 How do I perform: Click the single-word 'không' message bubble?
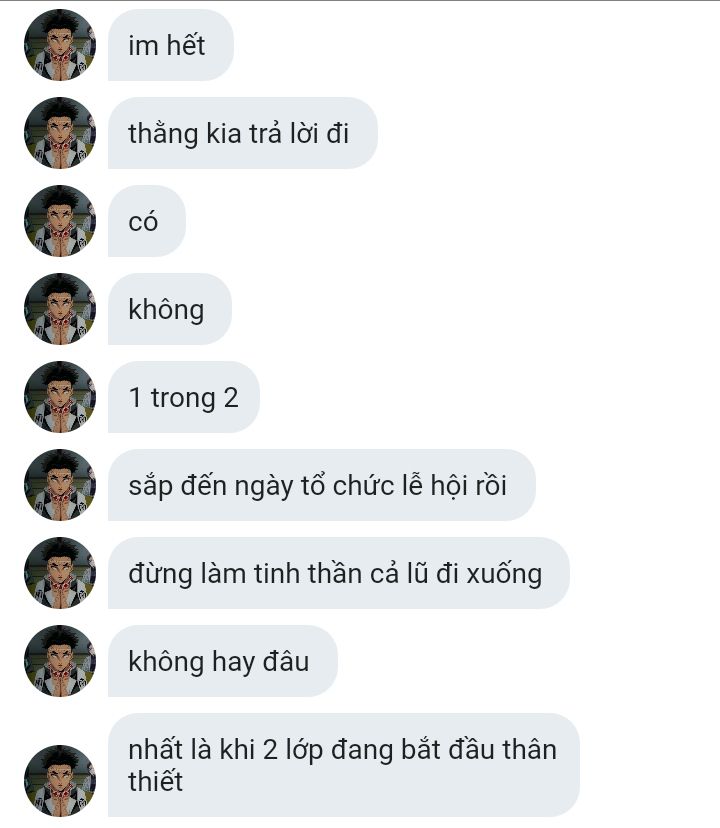click(x=170, y=309)
